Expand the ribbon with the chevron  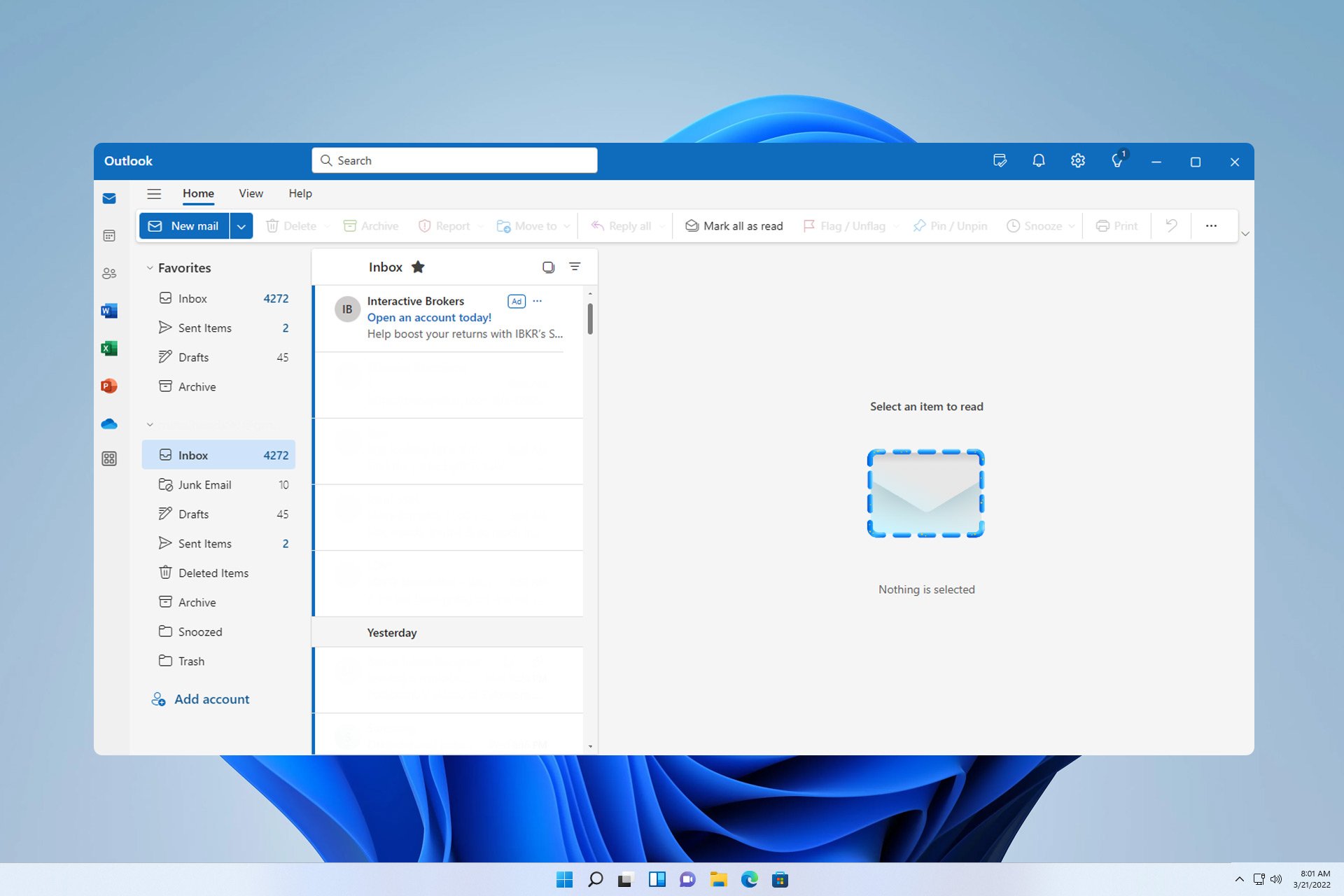point(1245,234)
